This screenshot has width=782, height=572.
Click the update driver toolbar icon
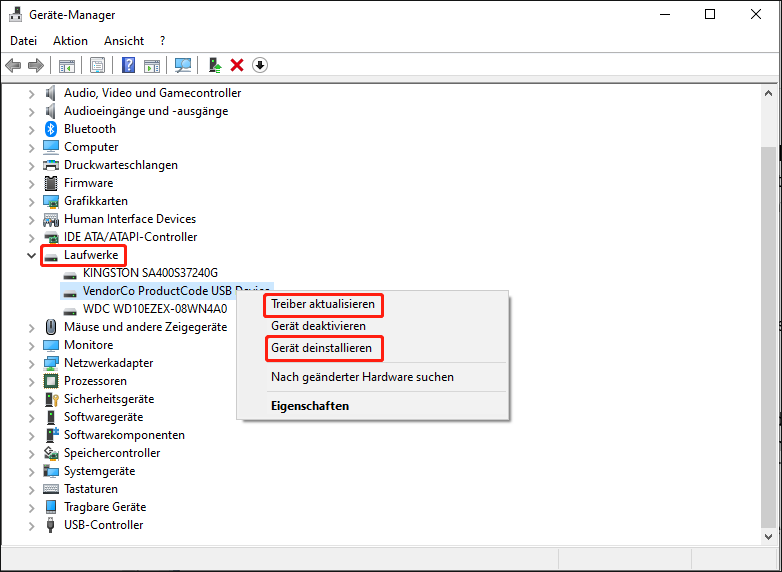(214, 65)
